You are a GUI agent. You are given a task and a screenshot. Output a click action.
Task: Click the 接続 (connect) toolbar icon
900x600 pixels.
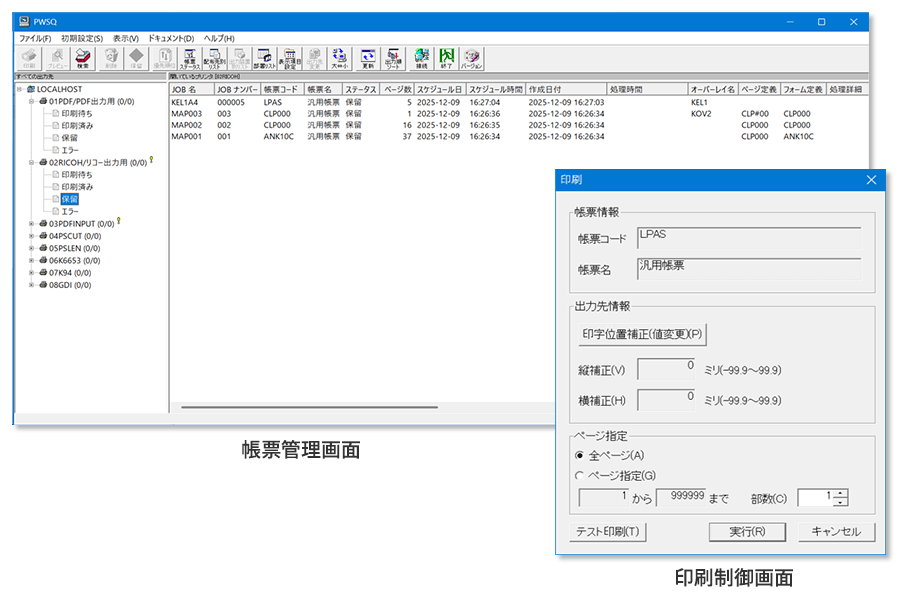[x=421, y=59]
